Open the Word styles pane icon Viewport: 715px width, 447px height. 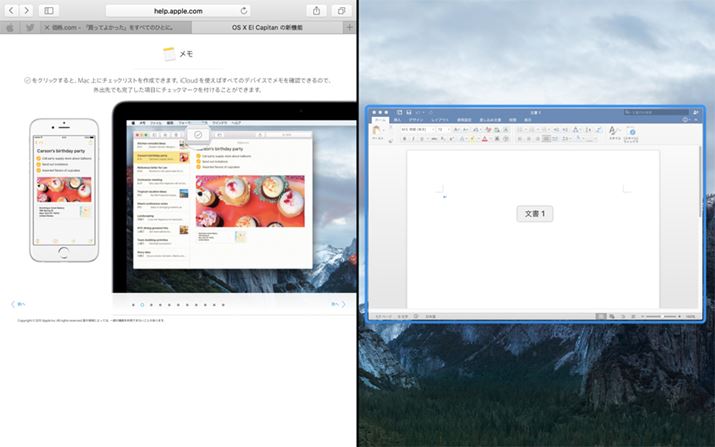pyautogui.click(x=632, y=134)
